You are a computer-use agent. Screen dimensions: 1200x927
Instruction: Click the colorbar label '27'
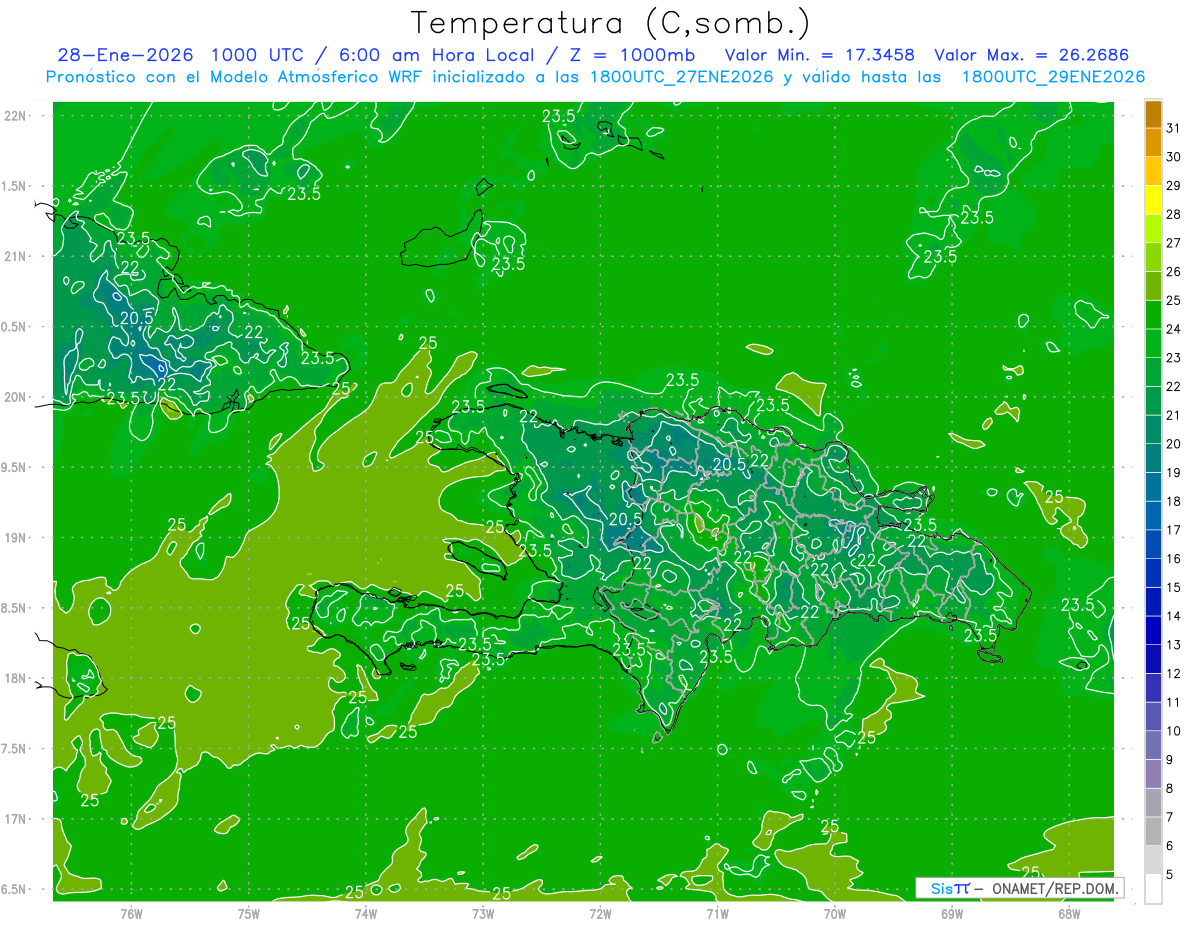(1174, 243)
